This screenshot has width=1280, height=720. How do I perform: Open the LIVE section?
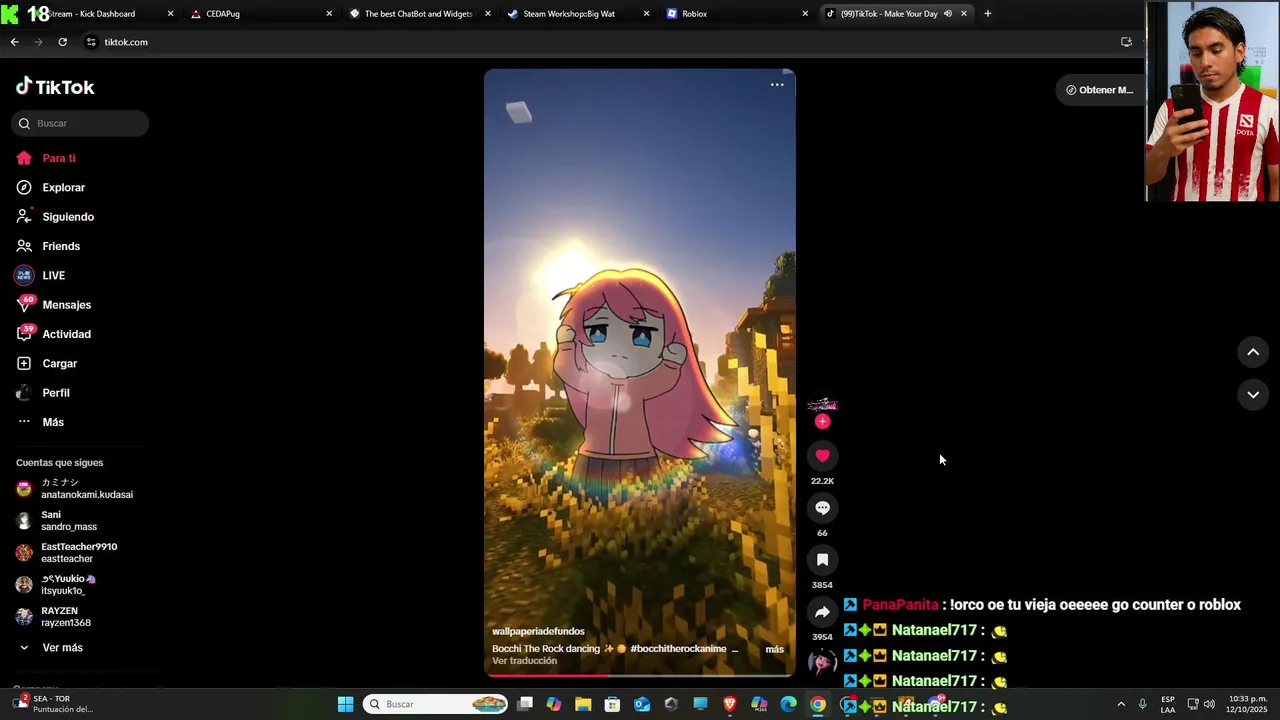click(x=40, y=275)
